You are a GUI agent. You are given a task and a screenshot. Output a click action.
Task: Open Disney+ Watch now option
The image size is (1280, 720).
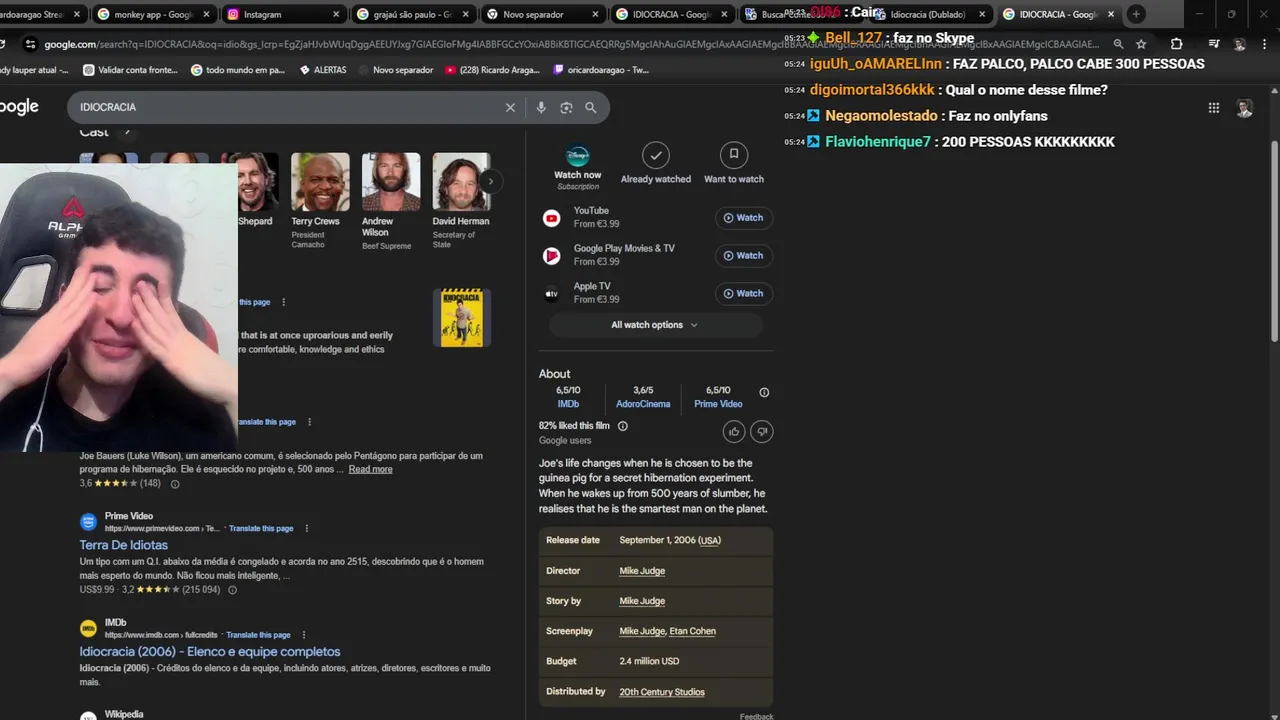click(578, 167)
